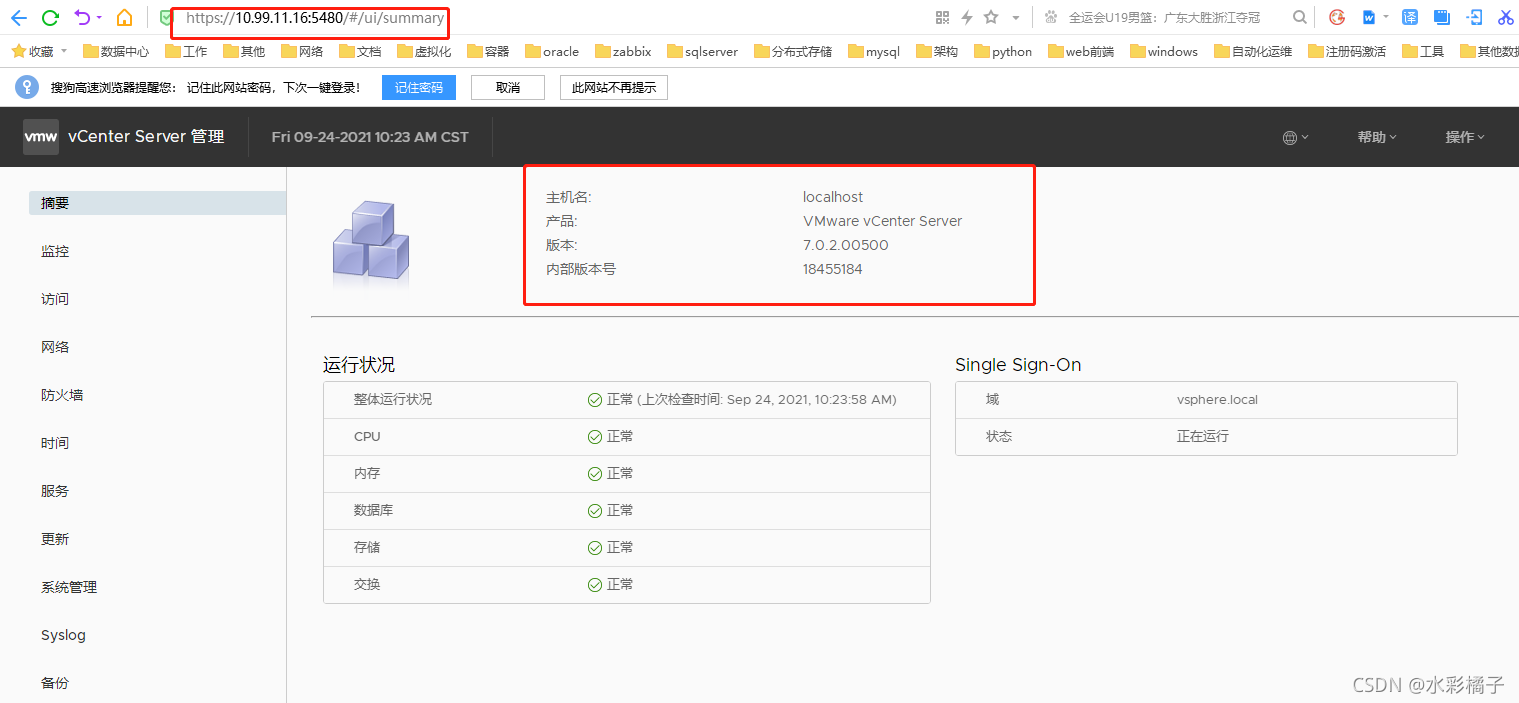
Task: Click the blue window screenshot extension icon
Action: pos(1441,17)
